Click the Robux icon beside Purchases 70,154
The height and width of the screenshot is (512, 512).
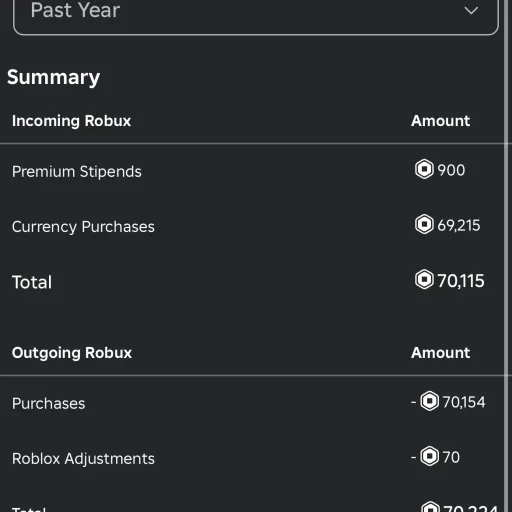coord(429,401)
